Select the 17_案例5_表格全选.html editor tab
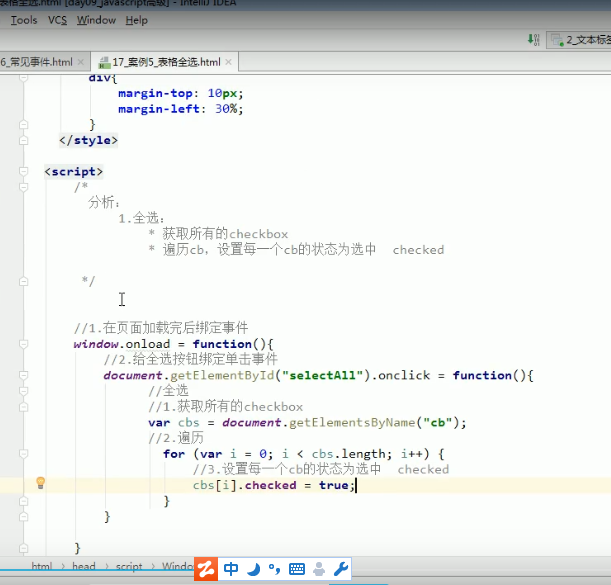 pos(166,62)
